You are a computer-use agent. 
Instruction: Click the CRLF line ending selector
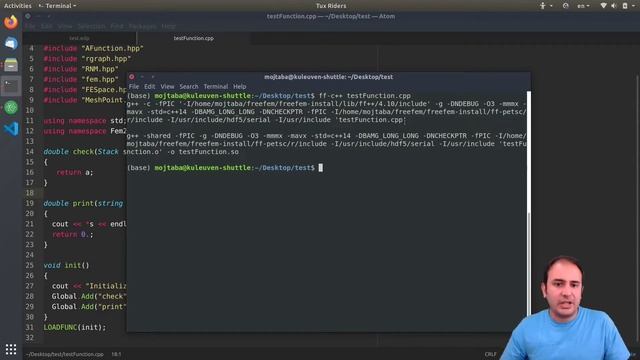coord(491,354)
